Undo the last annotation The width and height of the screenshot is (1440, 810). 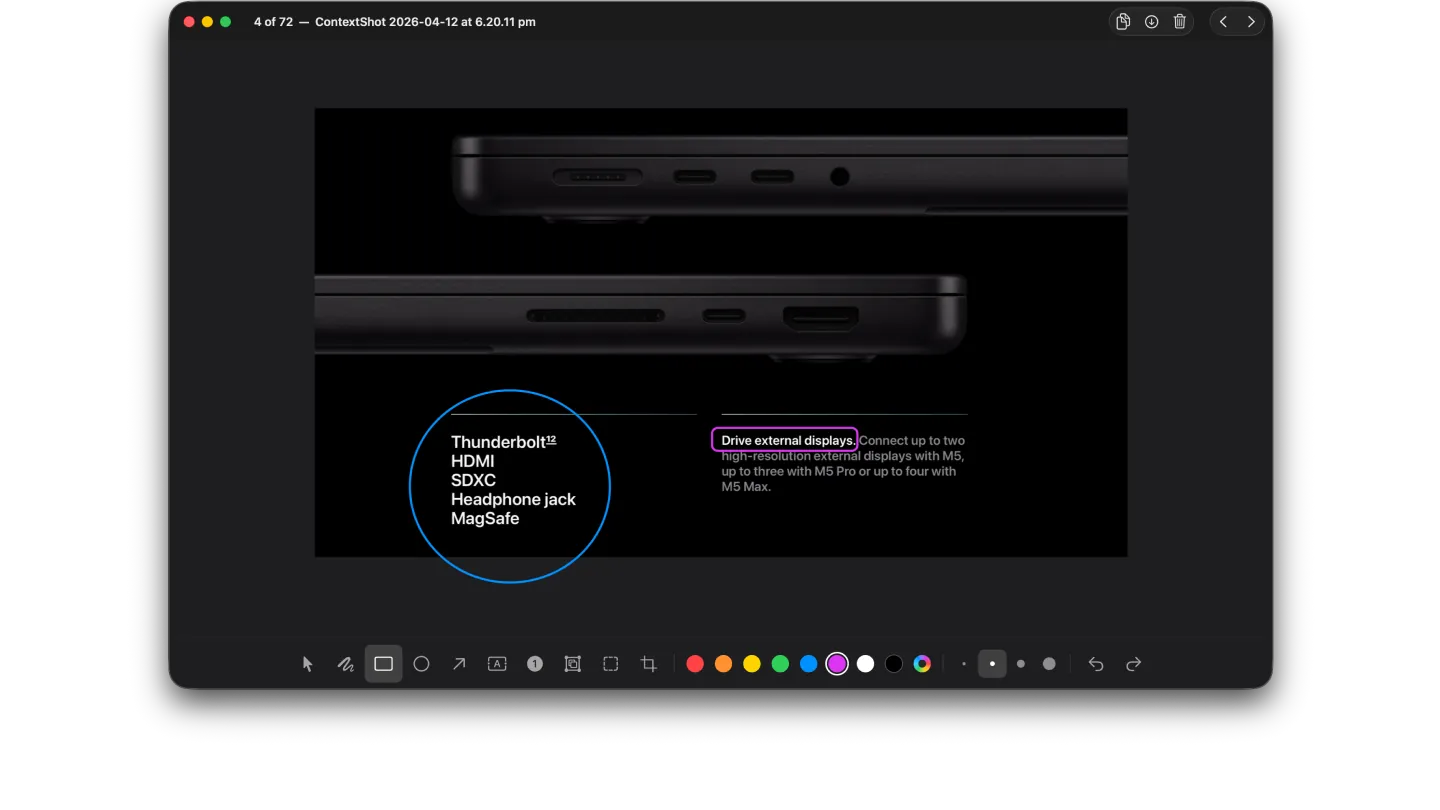tap(1096, 664)
